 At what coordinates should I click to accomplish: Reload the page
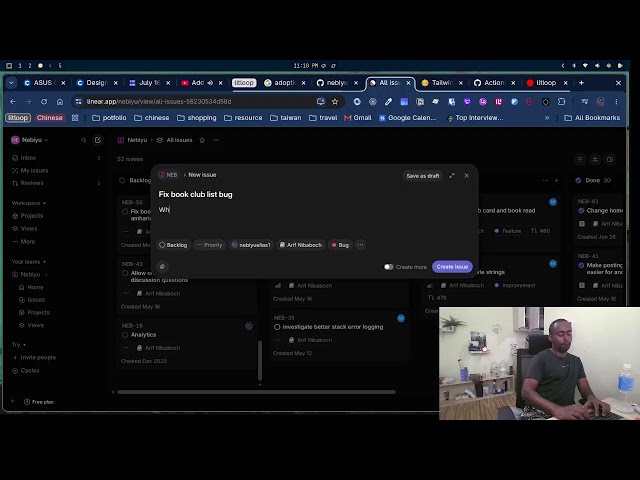(x=44, y=102)
